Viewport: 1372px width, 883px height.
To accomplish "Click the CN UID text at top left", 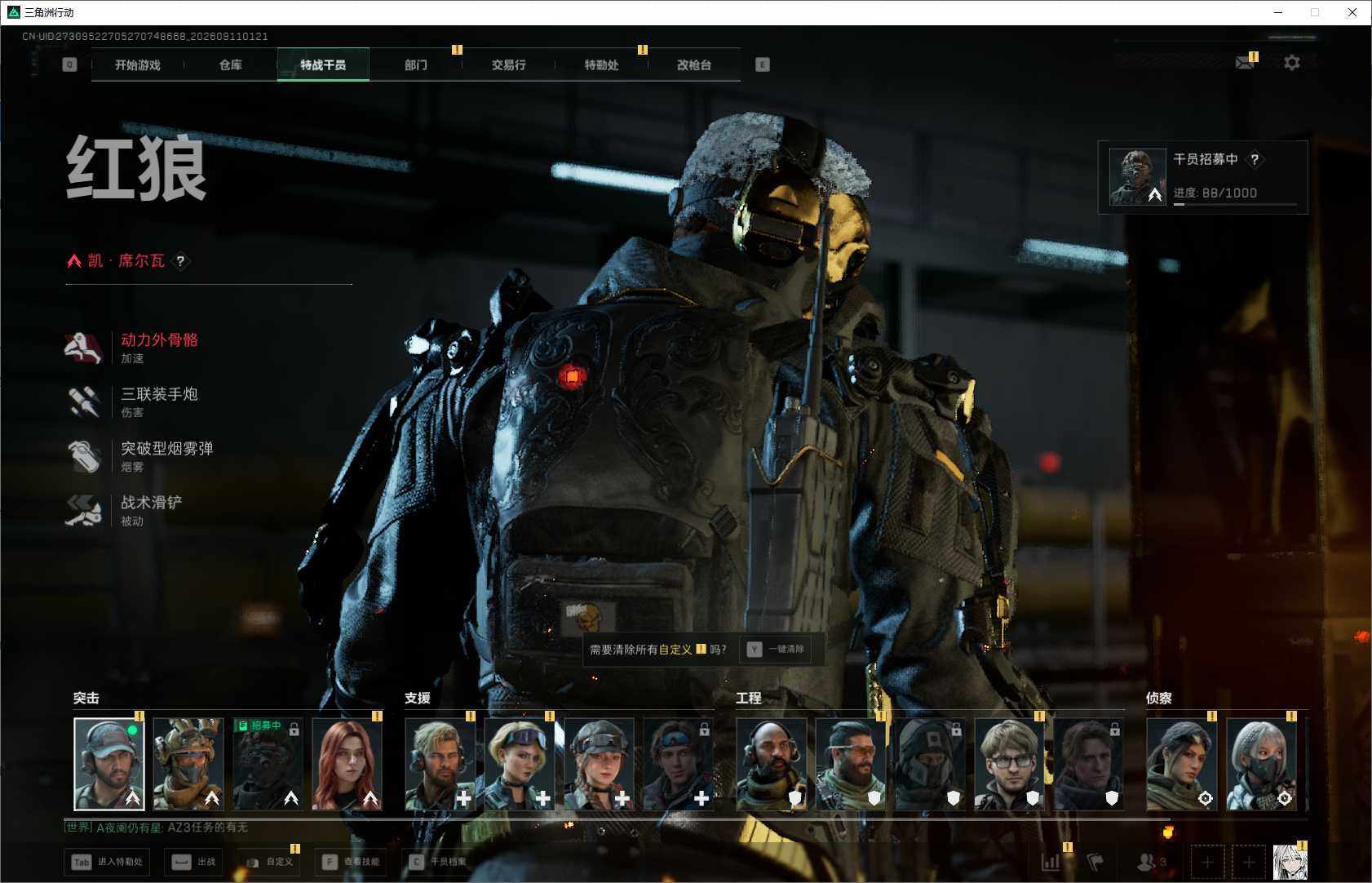I will point(145,37).
